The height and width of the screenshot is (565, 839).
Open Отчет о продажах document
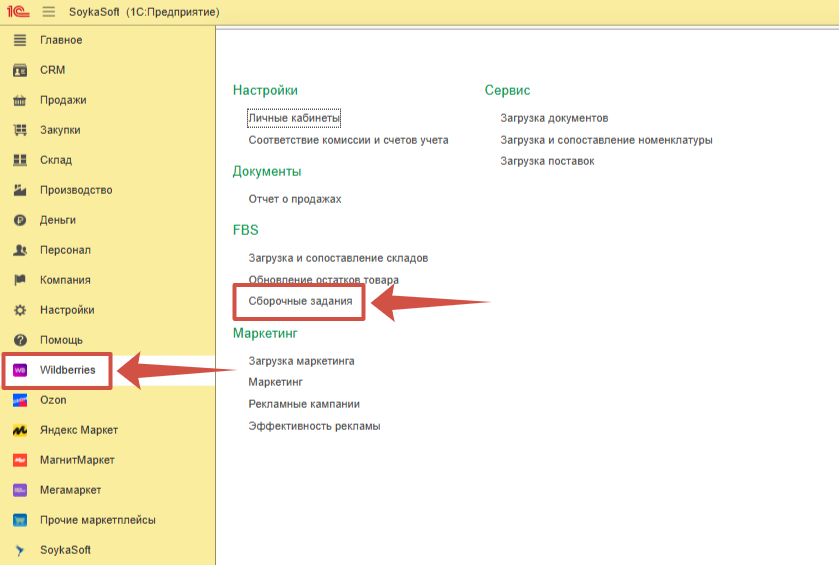point(295,199)
